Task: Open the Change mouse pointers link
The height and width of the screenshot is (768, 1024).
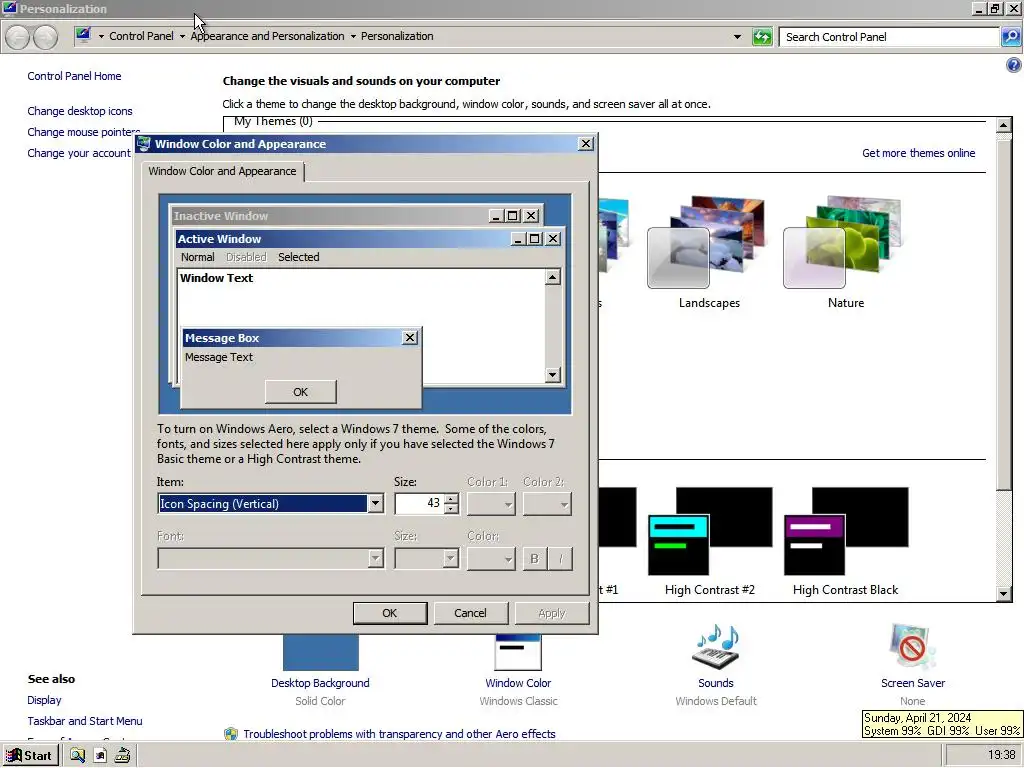Action: click(x=84, y=132)
